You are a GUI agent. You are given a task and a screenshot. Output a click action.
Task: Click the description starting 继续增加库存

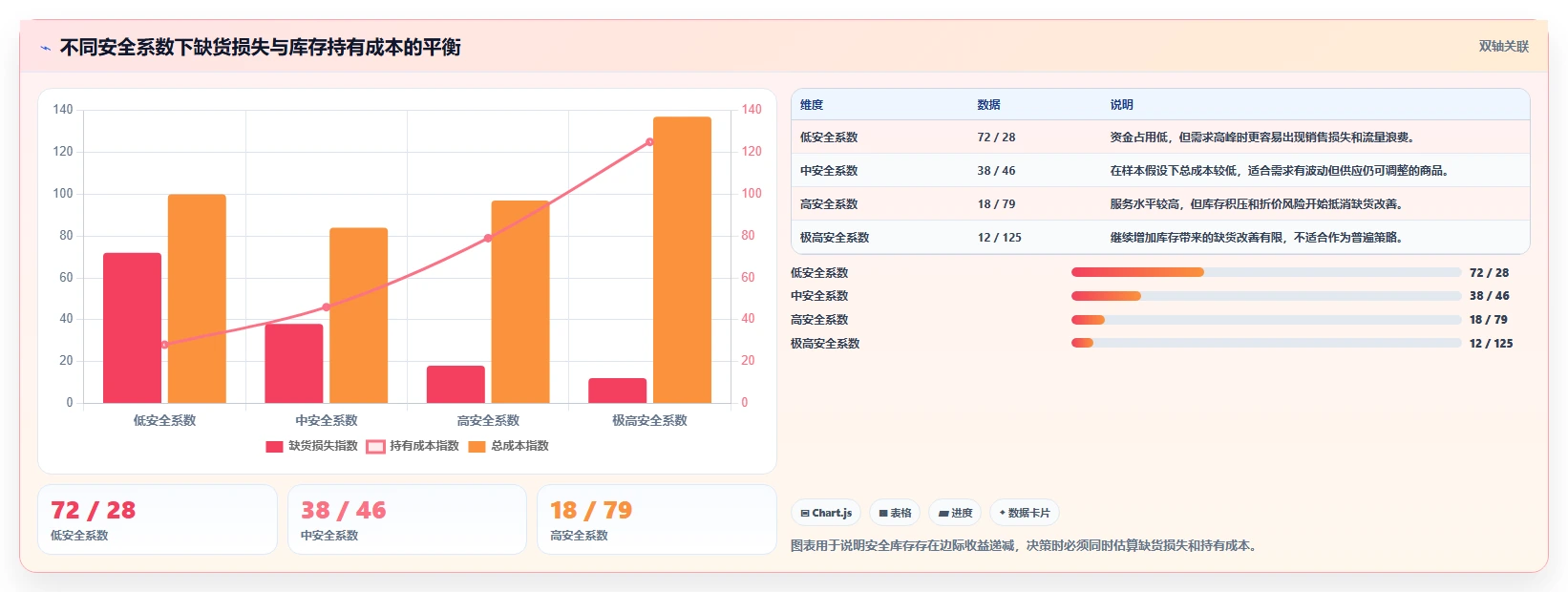point(1256,238)
